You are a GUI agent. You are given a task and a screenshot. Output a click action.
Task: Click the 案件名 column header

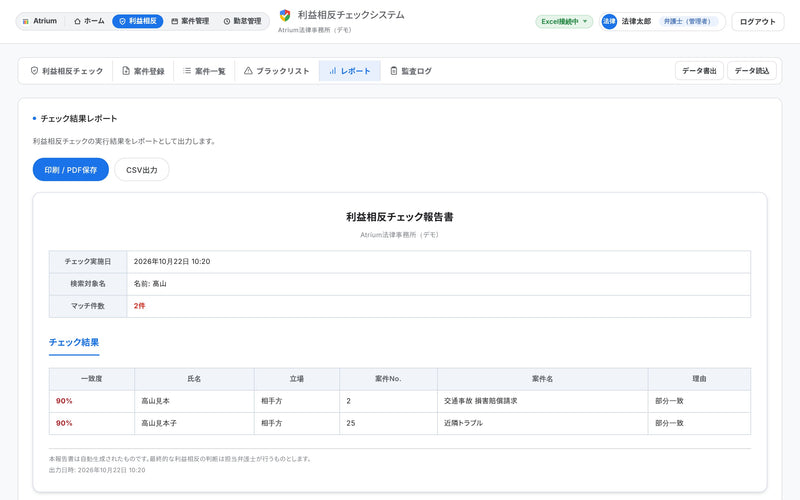point(542,379)
